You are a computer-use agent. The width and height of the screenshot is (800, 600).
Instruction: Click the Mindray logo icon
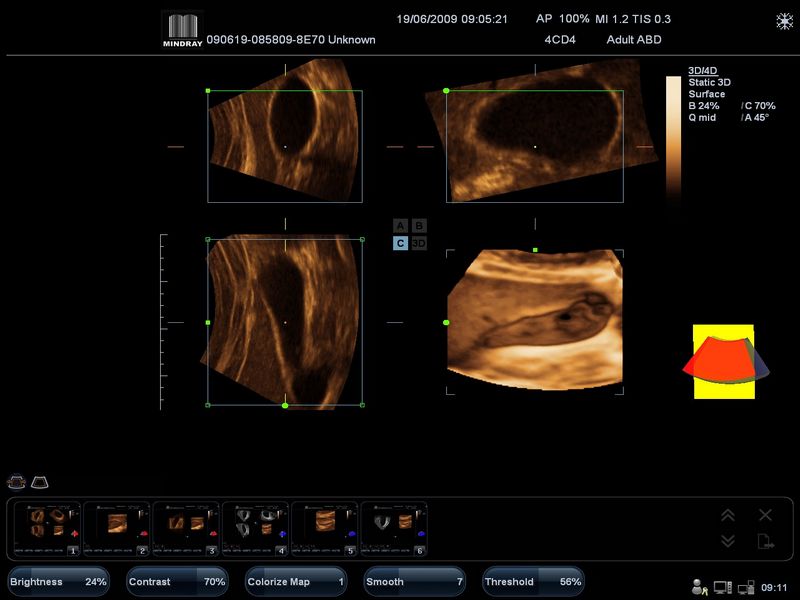182,30
